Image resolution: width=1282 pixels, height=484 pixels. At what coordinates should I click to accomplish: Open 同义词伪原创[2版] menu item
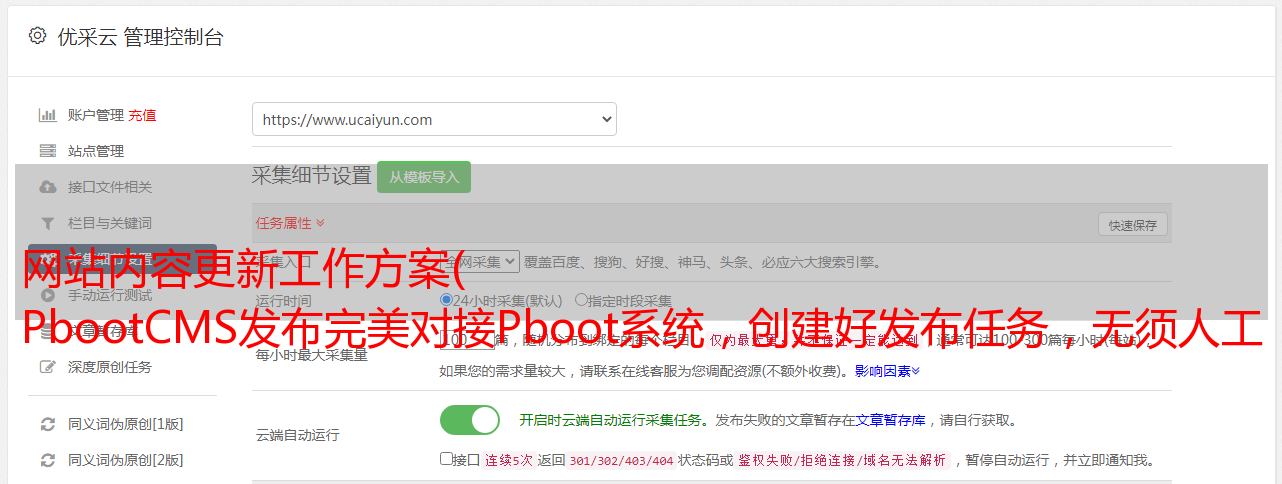click(x=125, y=460)
